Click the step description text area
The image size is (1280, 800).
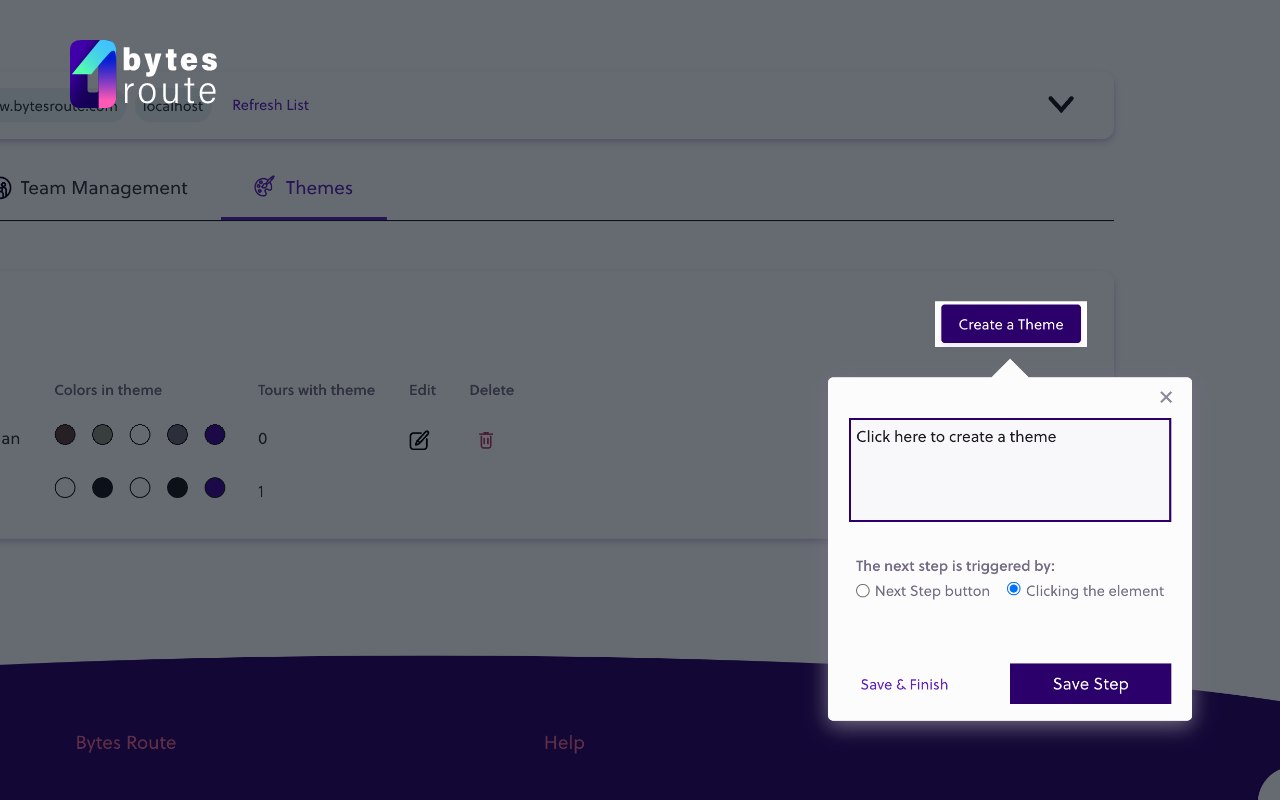pyautogui.click(x=1010, y=469)
